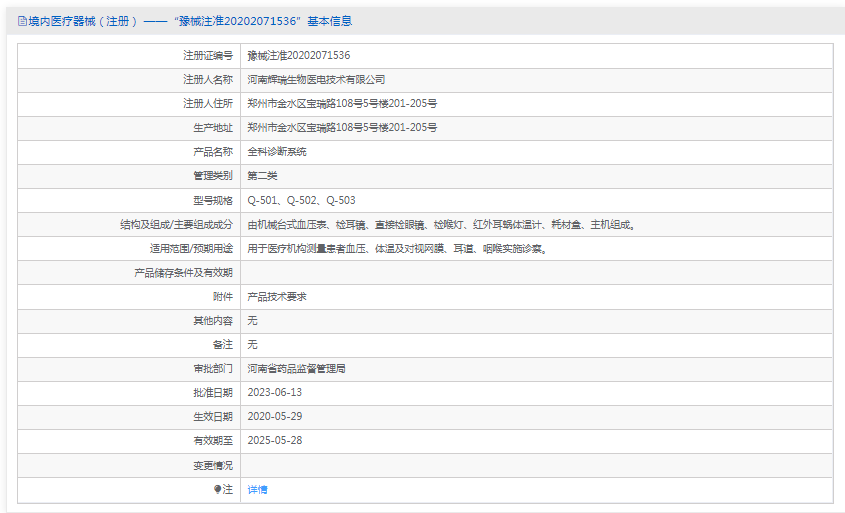
Task: Open the 详情 link in the 注 row
Action: click(257, 489)
